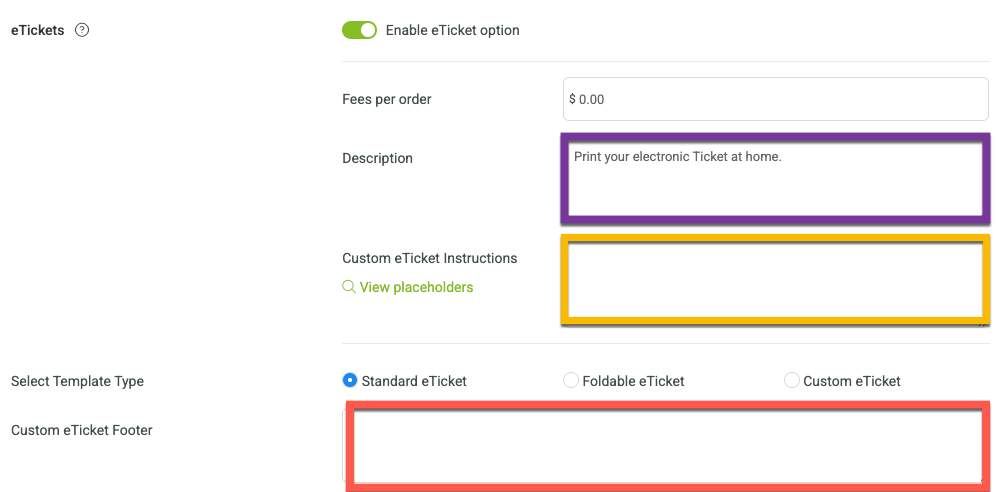Click the Custom eTicket Instructions resize handle
Viewport: 1002px width, 492px height.
tap(983, 325)
